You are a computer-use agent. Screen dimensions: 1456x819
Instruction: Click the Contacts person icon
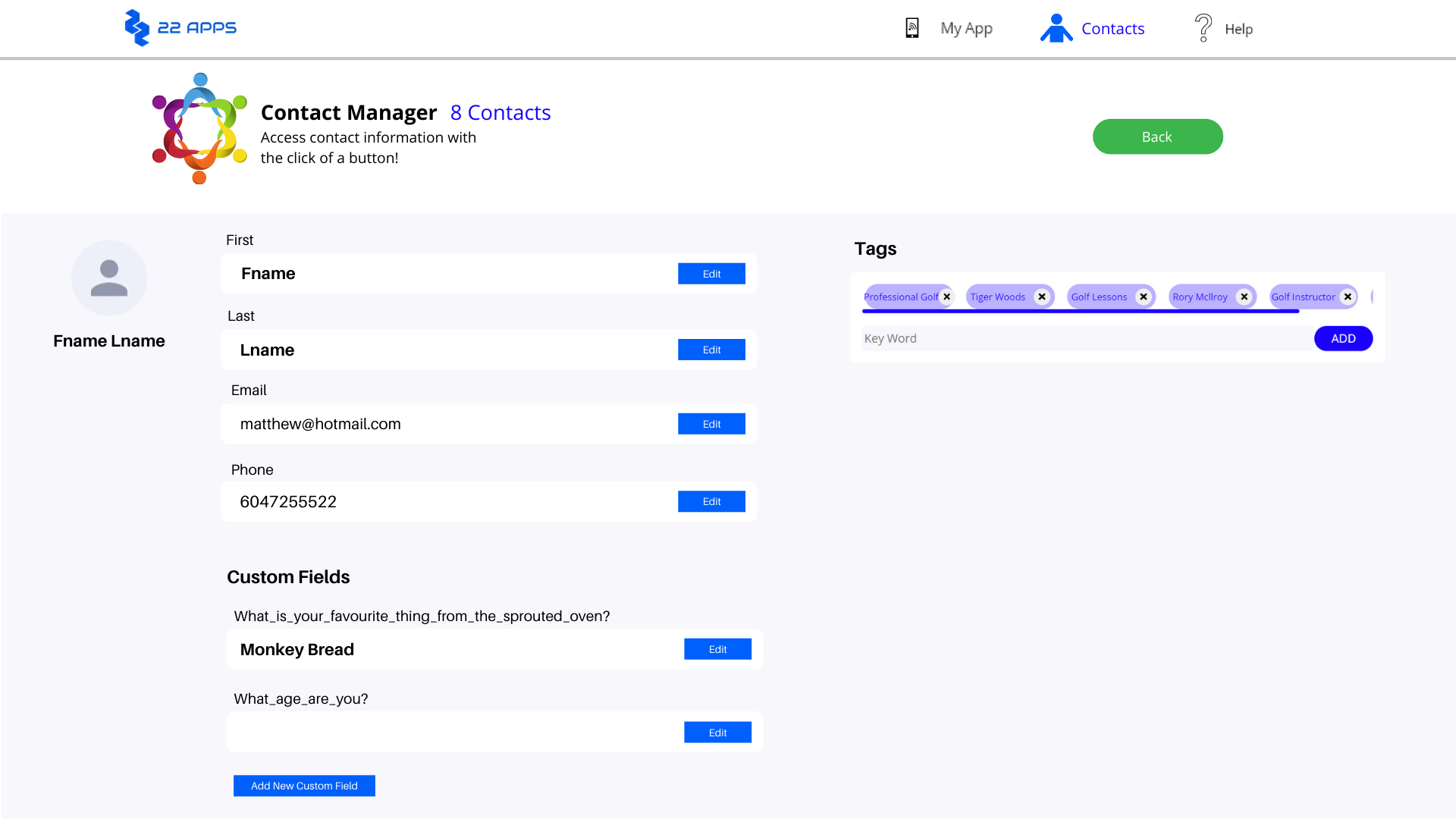pyautogui.click(x=1056, y=28)
